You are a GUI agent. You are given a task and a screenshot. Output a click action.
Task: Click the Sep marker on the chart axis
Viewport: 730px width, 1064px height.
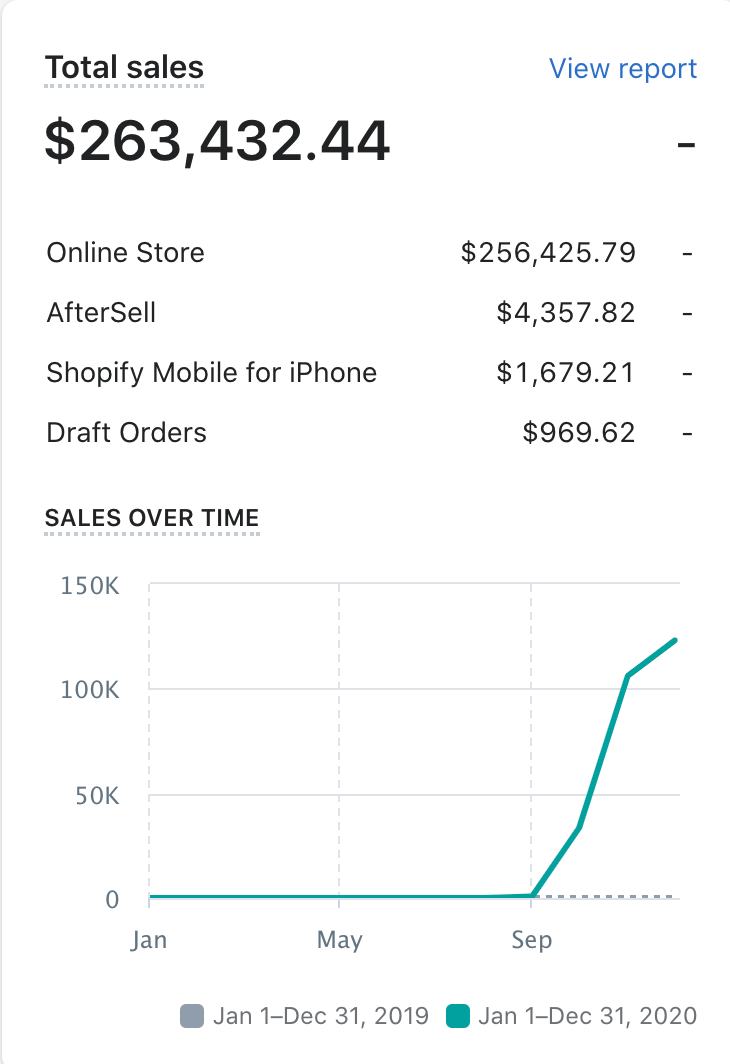(x=531, y=941)
